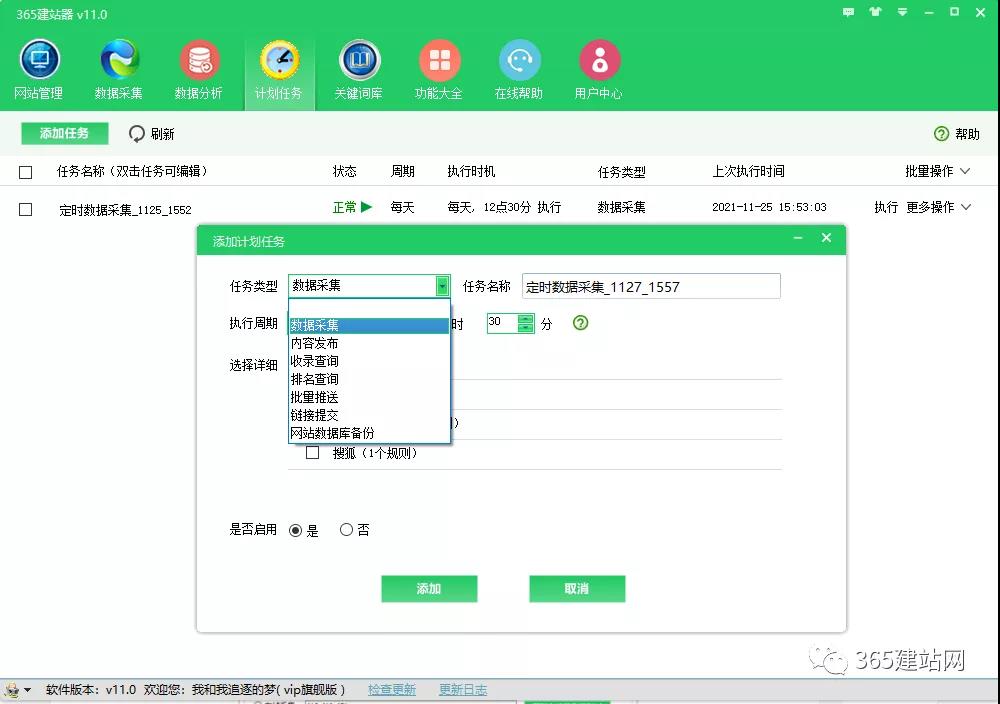
Task: Open the 数据分析 module
Action: coord(198,70)
